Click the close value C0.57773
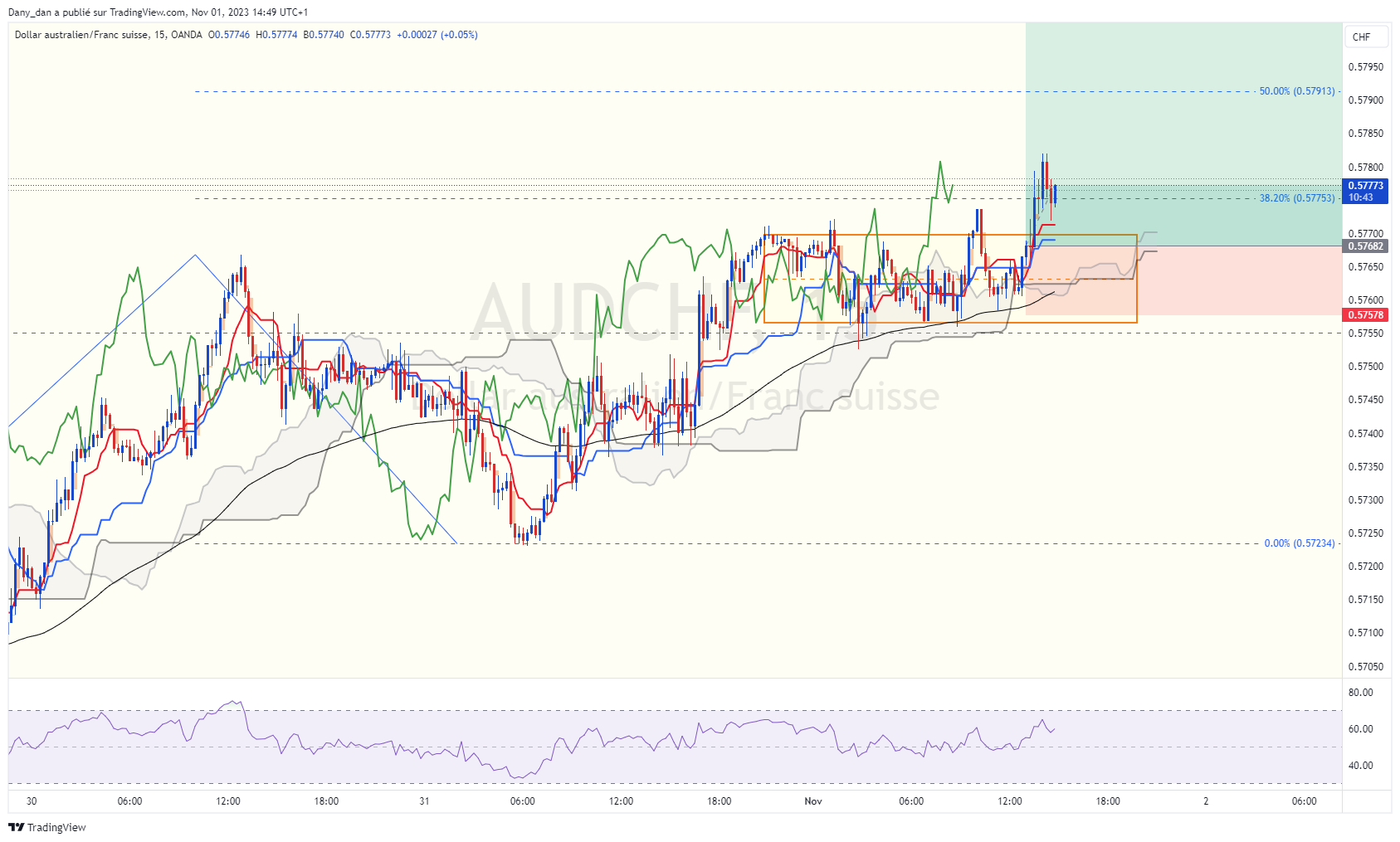This screenshot has width=1400, height=842. coord(370,35)
